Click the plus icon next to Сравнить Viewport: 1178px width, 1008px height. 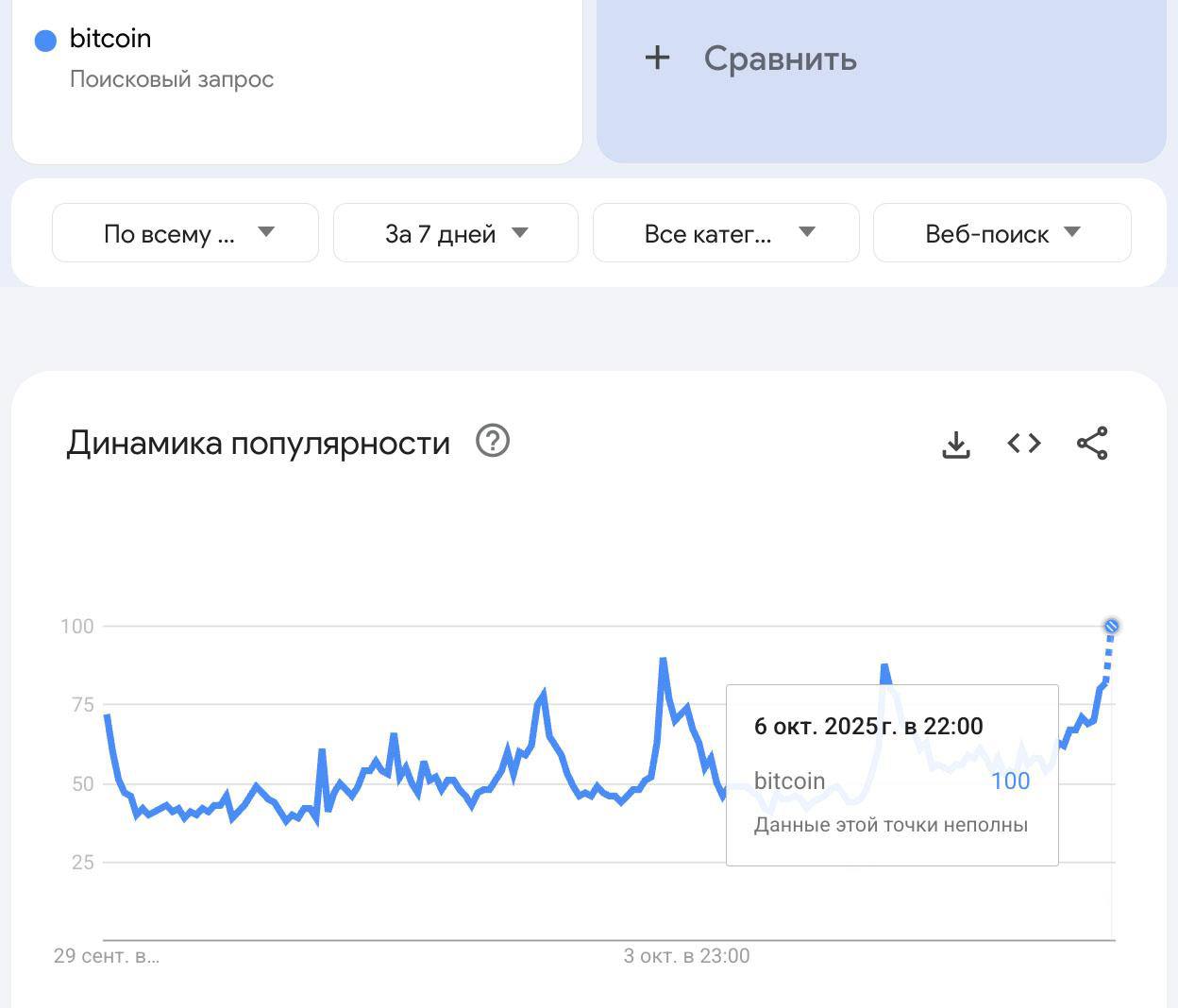(657, 59)
